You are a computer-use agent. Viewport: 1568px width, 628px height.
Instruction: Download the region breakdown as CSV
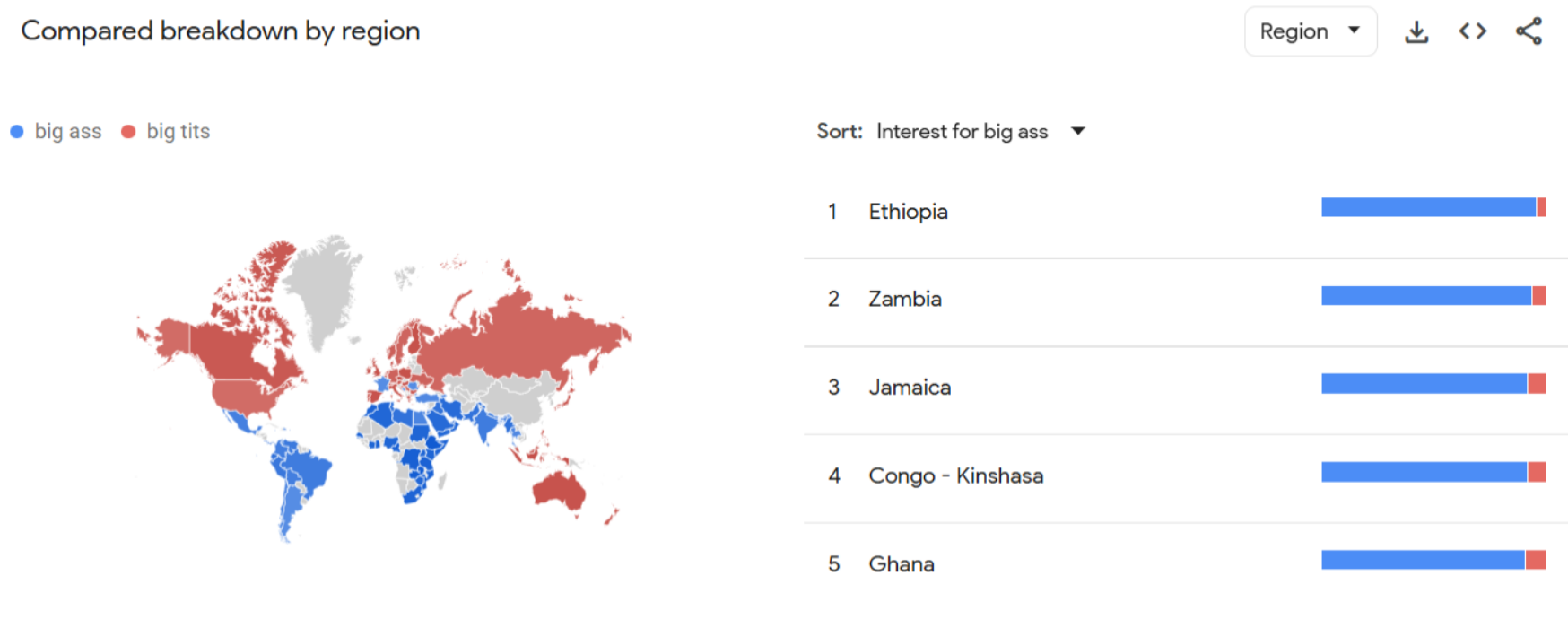(1416, 32)
